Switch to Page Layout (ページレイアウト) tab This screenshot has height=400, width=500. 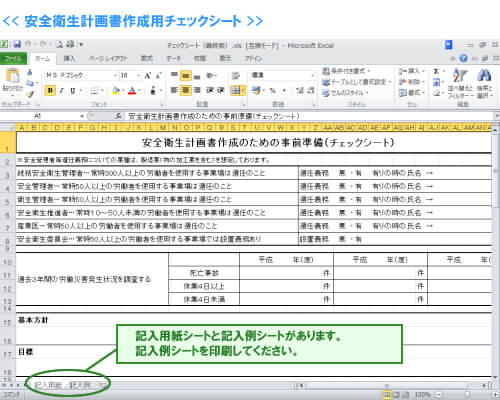tap(108, 58)
